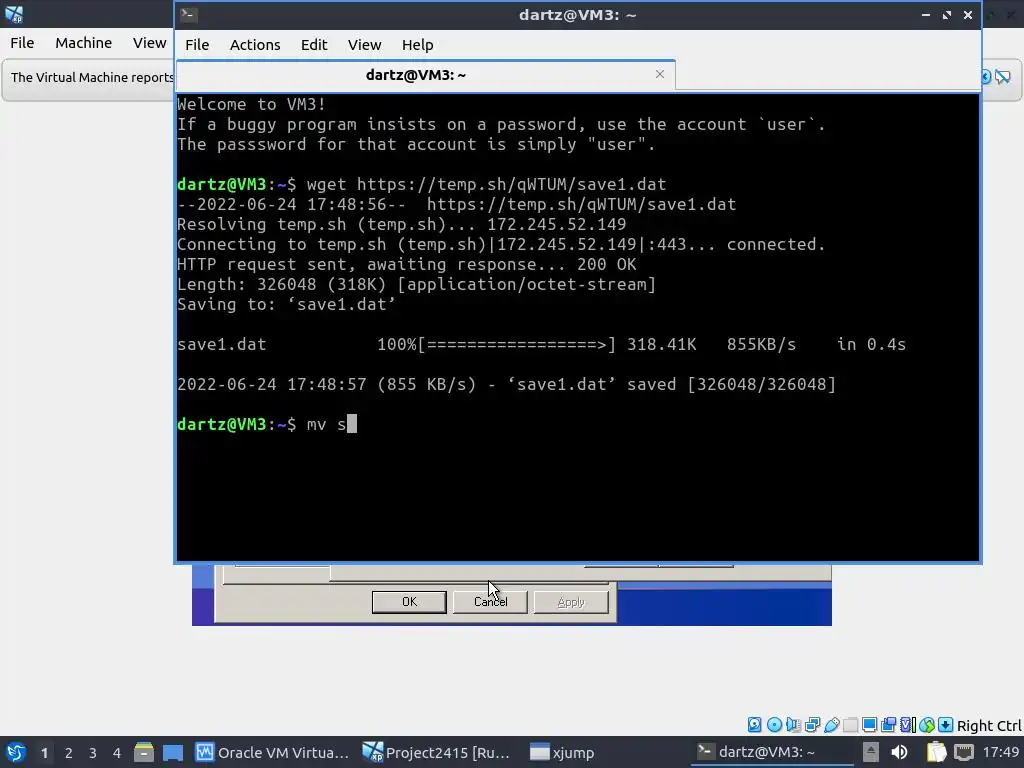Screen dimensions: 1024x768
Task: Click the 'Saving to: save1.dat' line
Action: click(286, 304)
